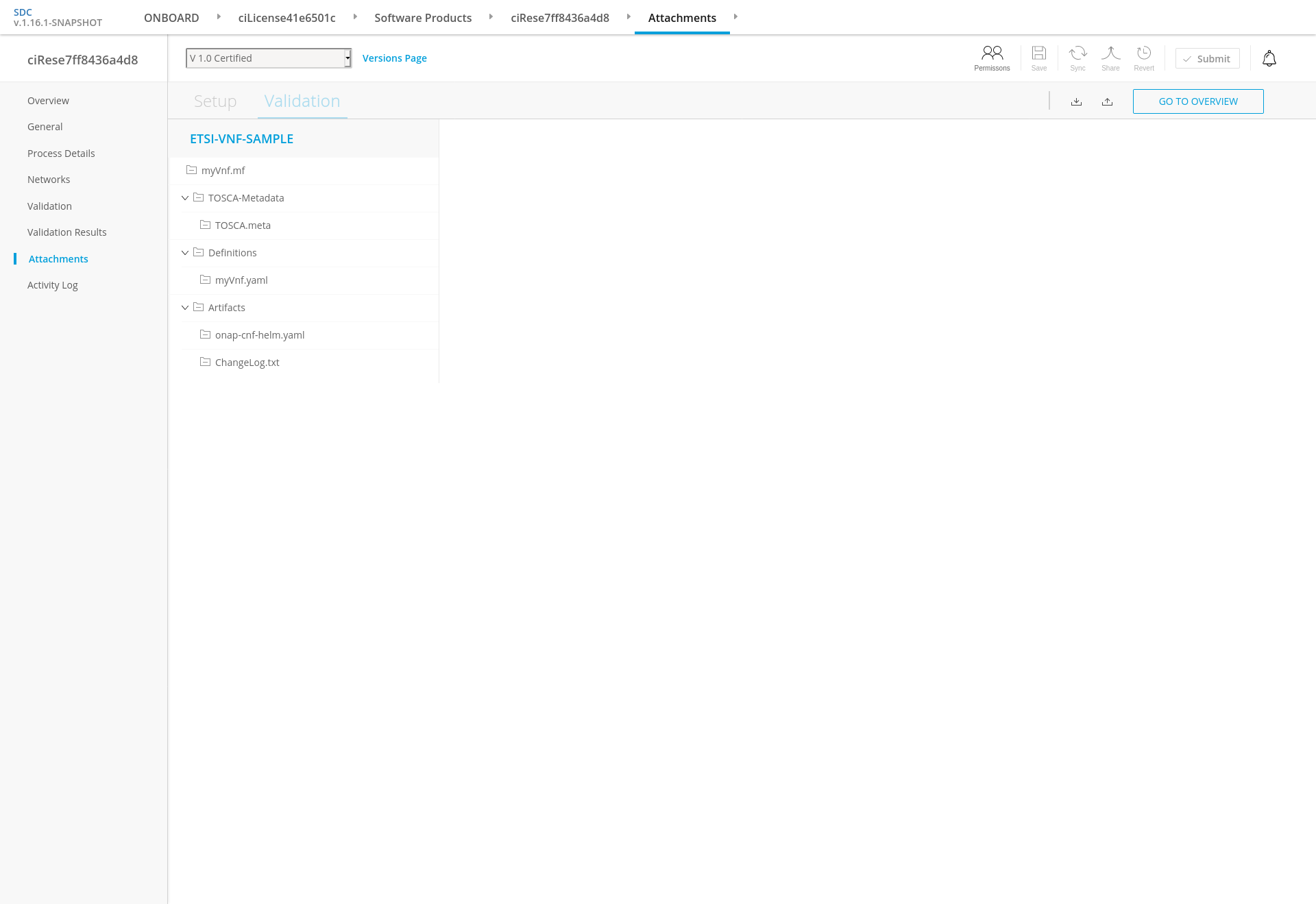Select the ChangeLog.txt file
The image size is (1316, 904).
[247, 363]
